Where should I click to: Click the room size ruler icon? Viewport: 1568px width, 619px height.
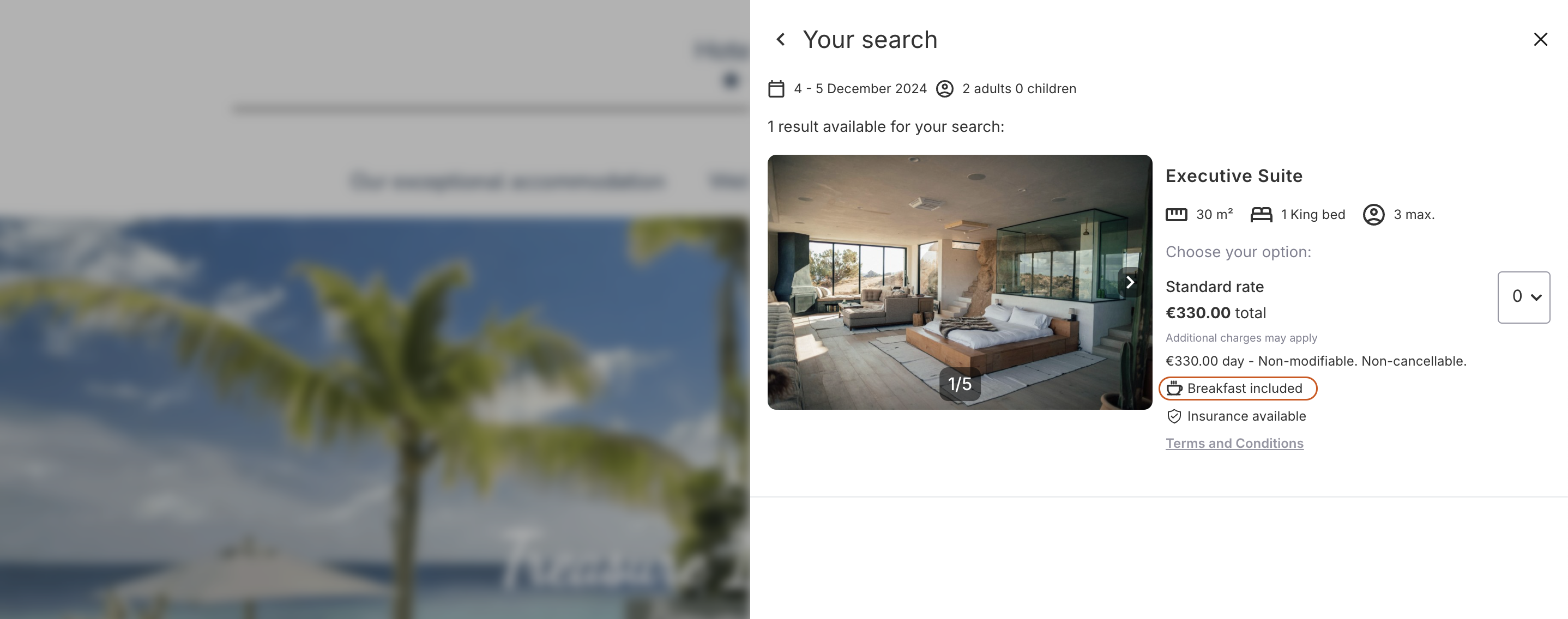click(x=1176, y=215)
